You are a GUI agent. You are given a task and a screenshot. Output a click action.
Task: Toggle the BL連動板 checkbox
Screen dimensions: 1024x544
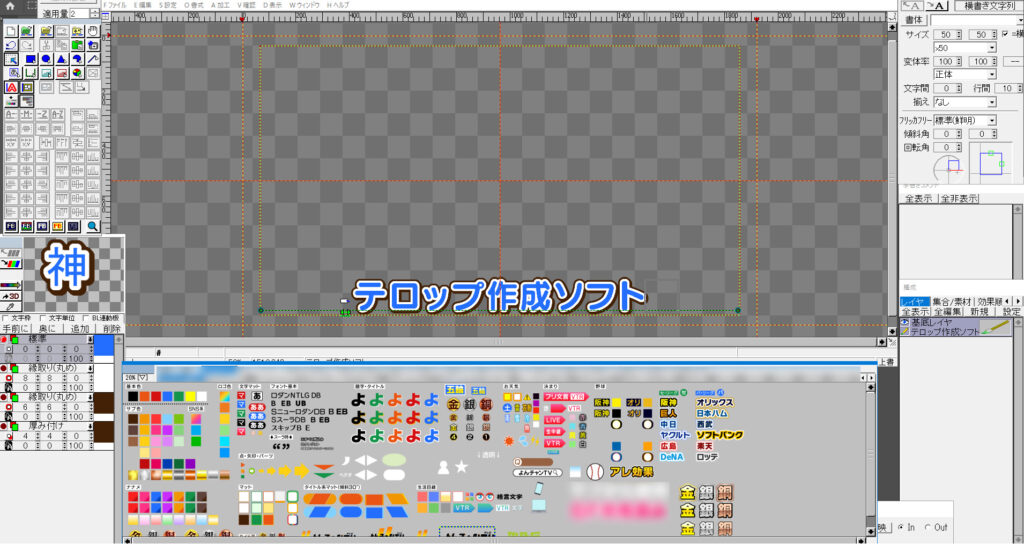point(86,319)
